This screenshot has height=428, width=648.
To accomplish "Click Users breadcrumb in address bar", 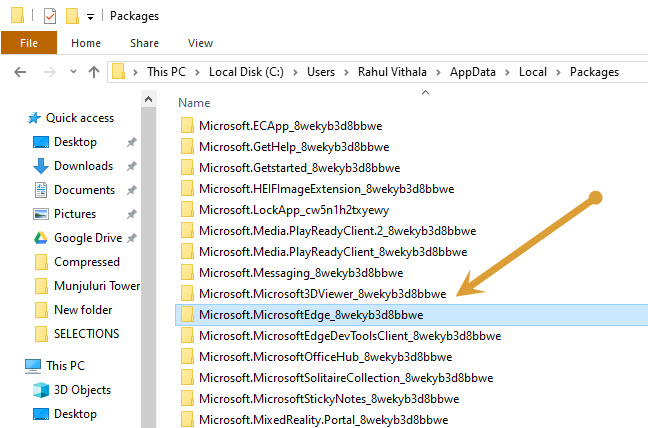I will [321, 72].
